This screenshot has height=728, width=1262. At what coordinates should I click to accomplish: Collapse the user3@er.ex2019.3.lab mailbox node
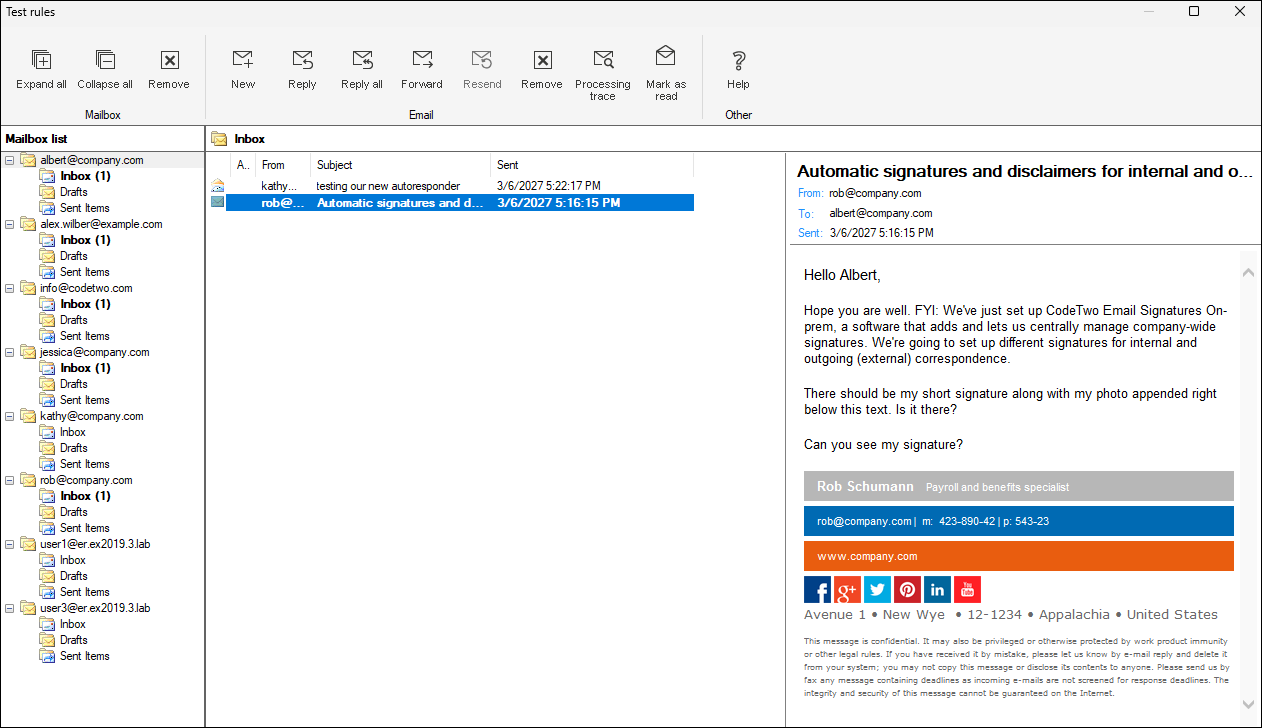pyautogui.click(x=10, y=608)
